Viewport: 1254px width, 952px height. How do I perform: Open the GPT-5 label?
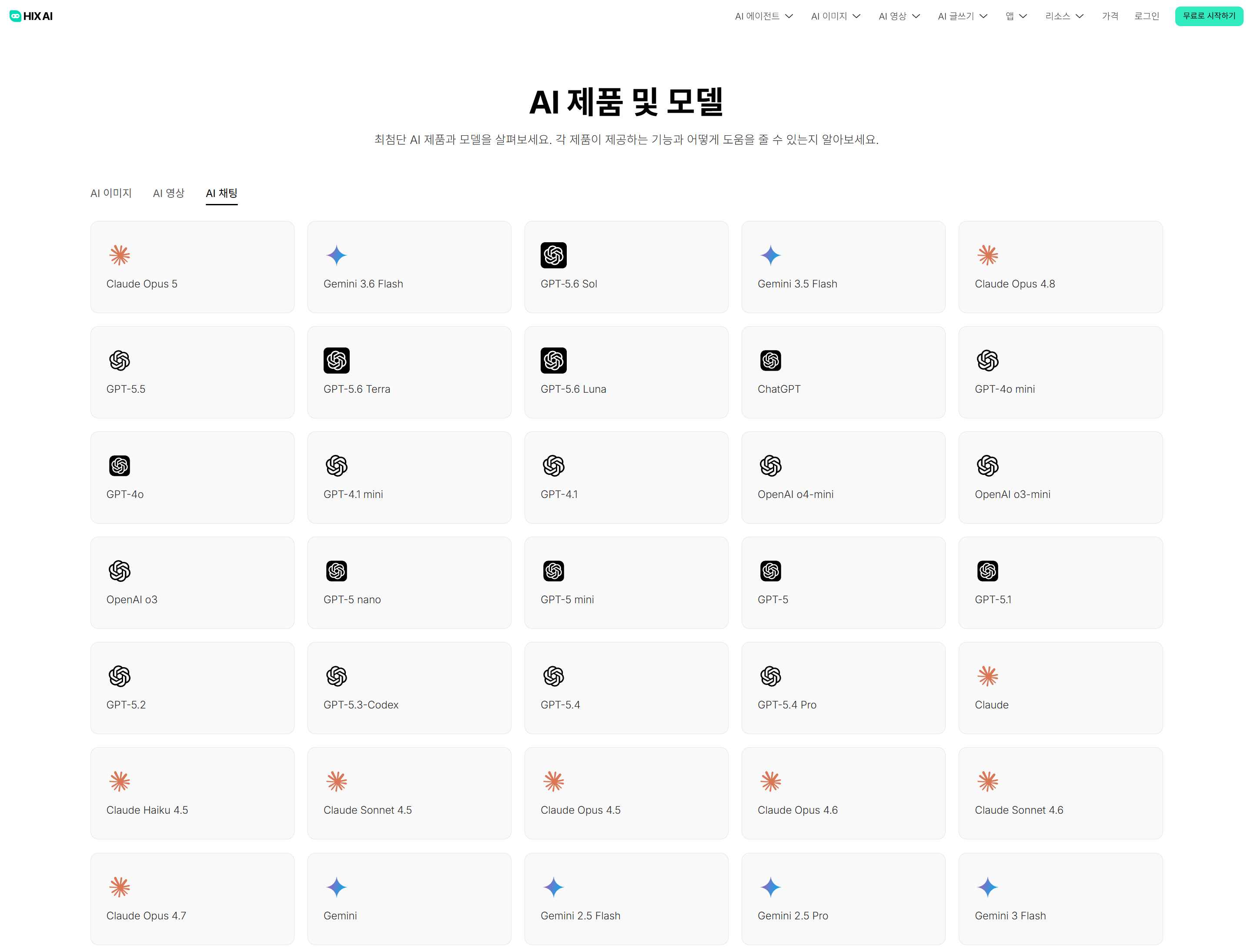772,600
